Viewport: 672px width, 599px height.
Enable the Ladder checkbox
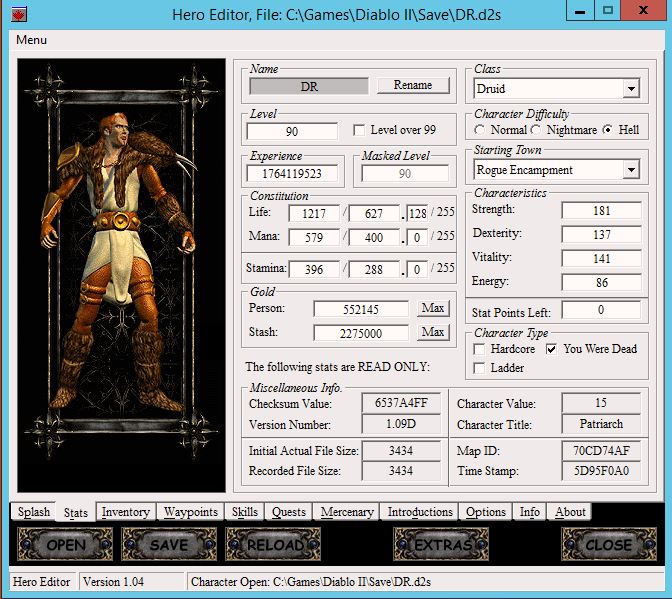click(x=479, y=368)
